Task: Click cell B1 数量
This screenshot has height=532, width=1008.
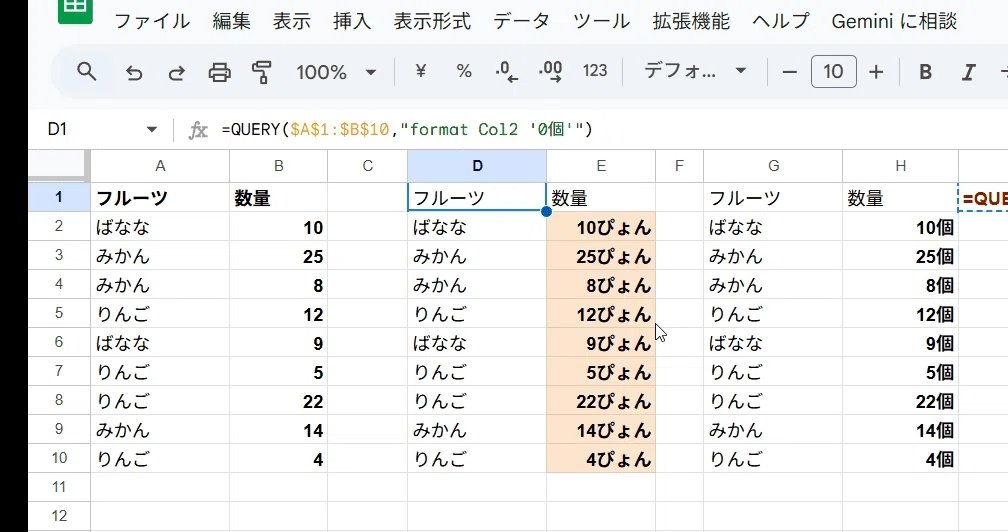Action: [278, 197]
